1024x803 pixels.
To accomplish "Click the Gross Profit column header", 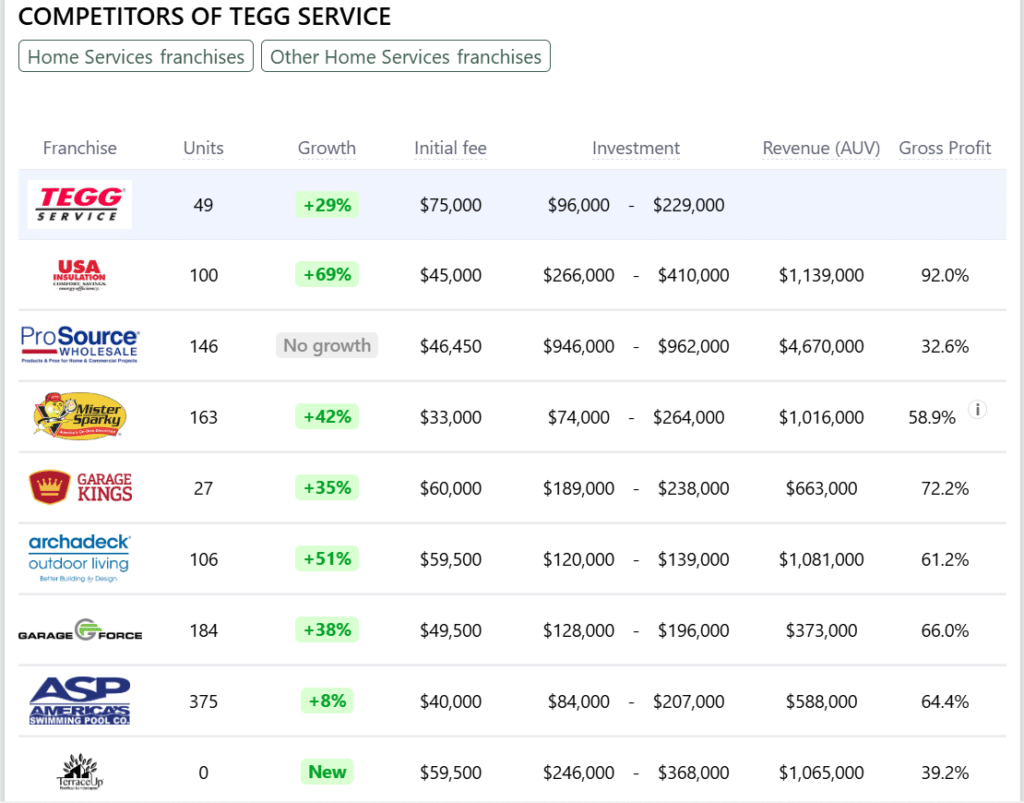I will [944, 148].
